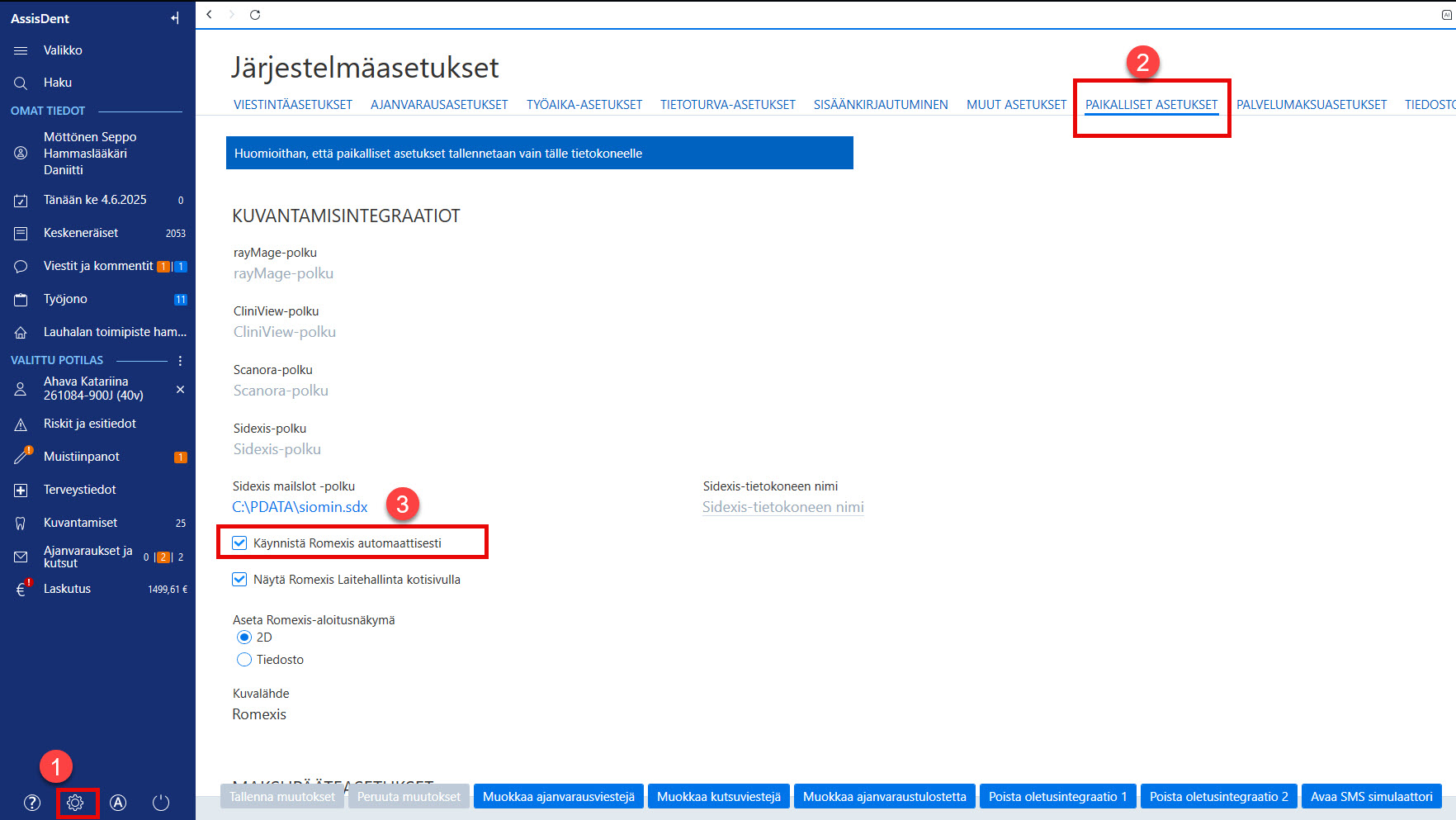Open the Valikko hamburger menu icon
Viewport: 1456px width, 820px height.
click(x=21, y=50)
